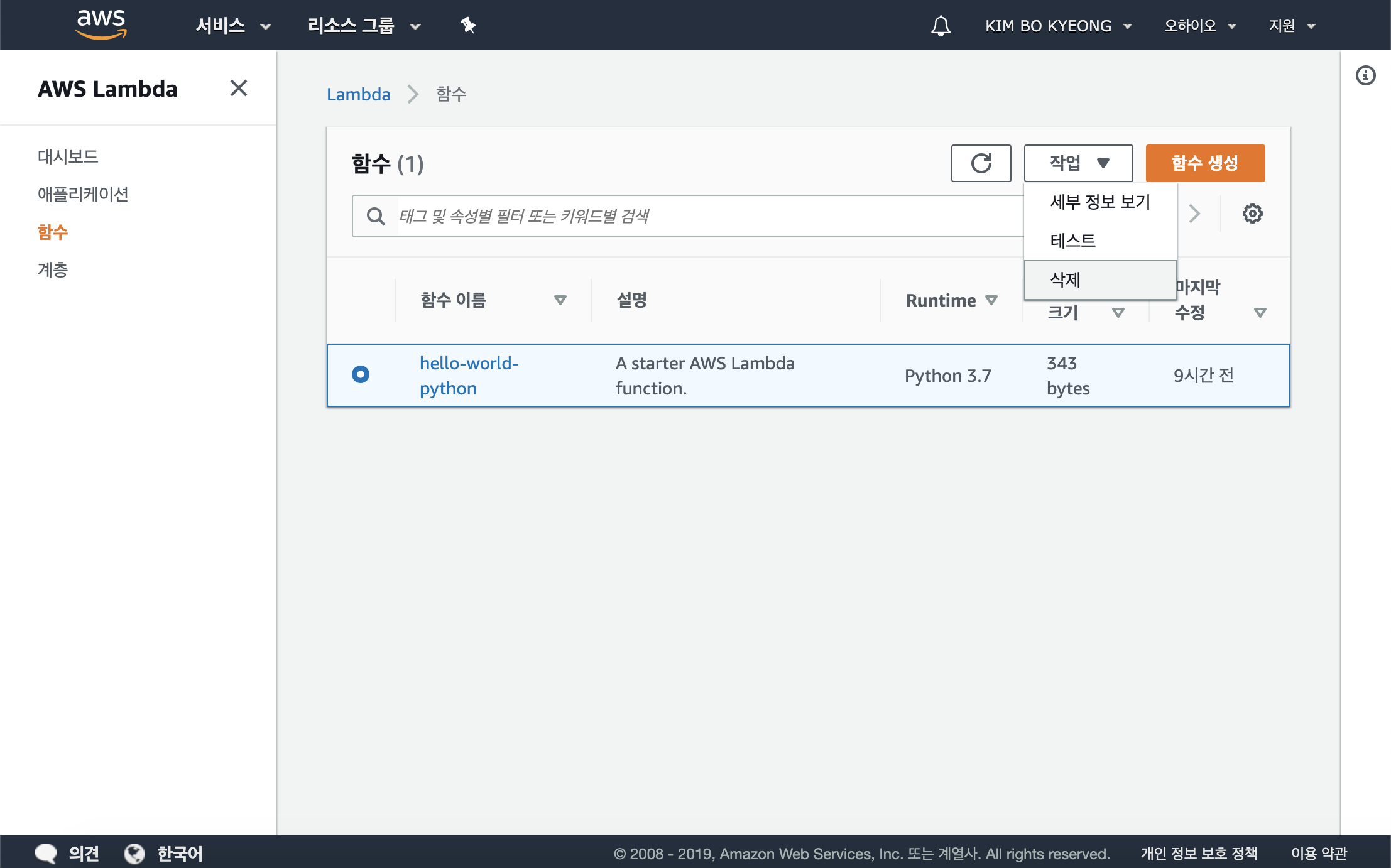Click the AWS logo in the top bar

(x=101, y=24)
